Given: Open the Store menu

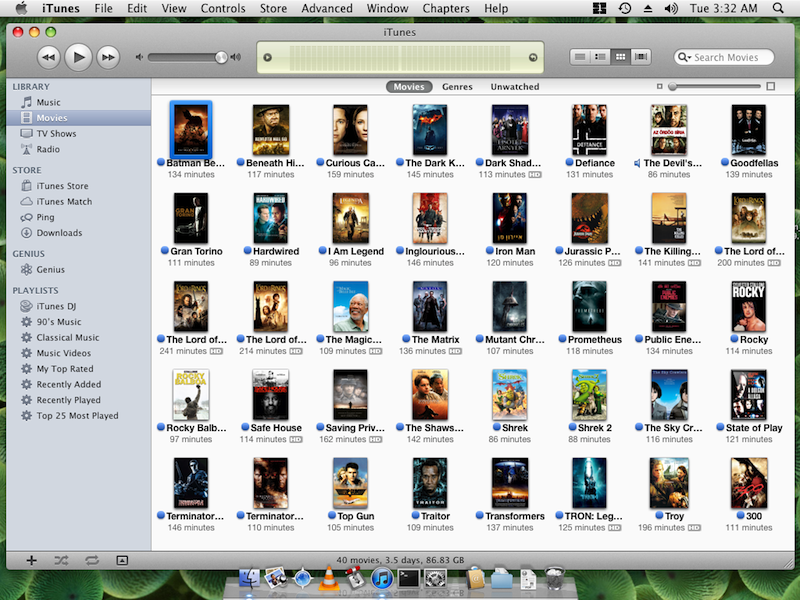Looking at the screenshot, I should [x=273, y=8].
